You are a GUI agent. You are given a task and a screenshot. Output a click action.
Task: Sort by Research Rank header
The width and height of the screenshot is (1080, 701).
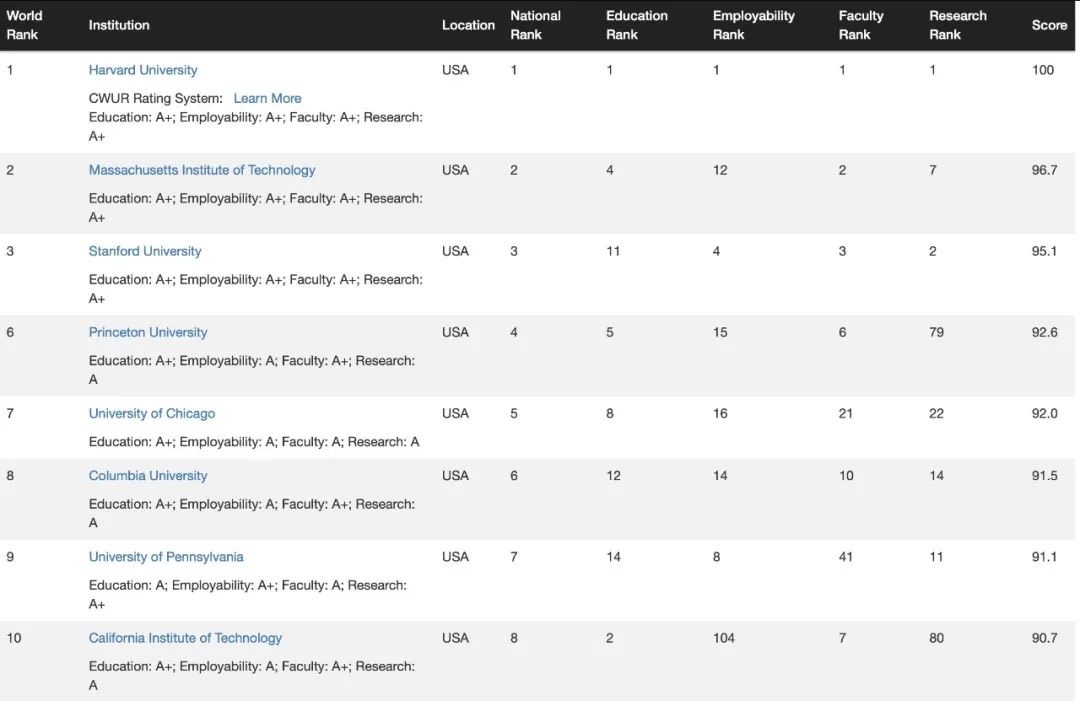pos(957,25)
